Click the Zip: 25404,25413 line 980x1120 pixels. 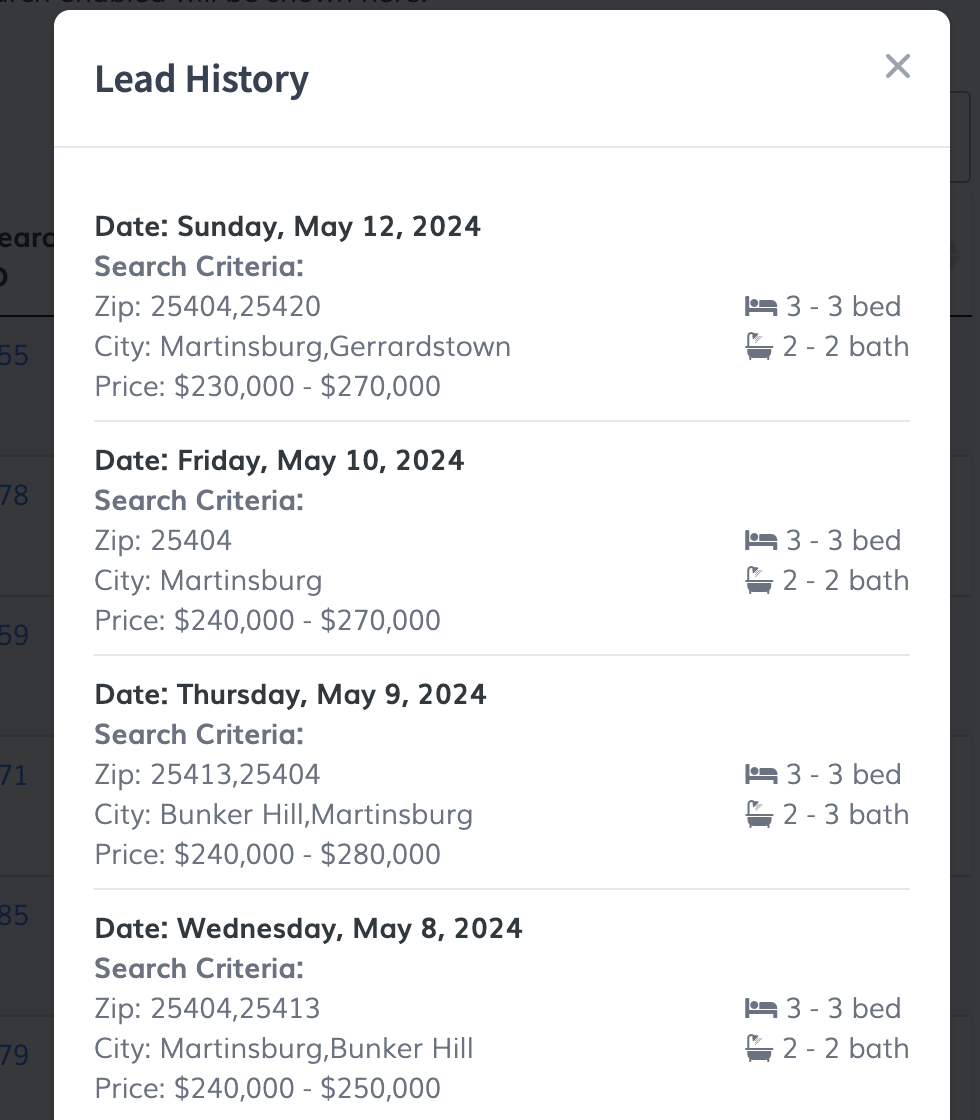[x=208, y=1008]
